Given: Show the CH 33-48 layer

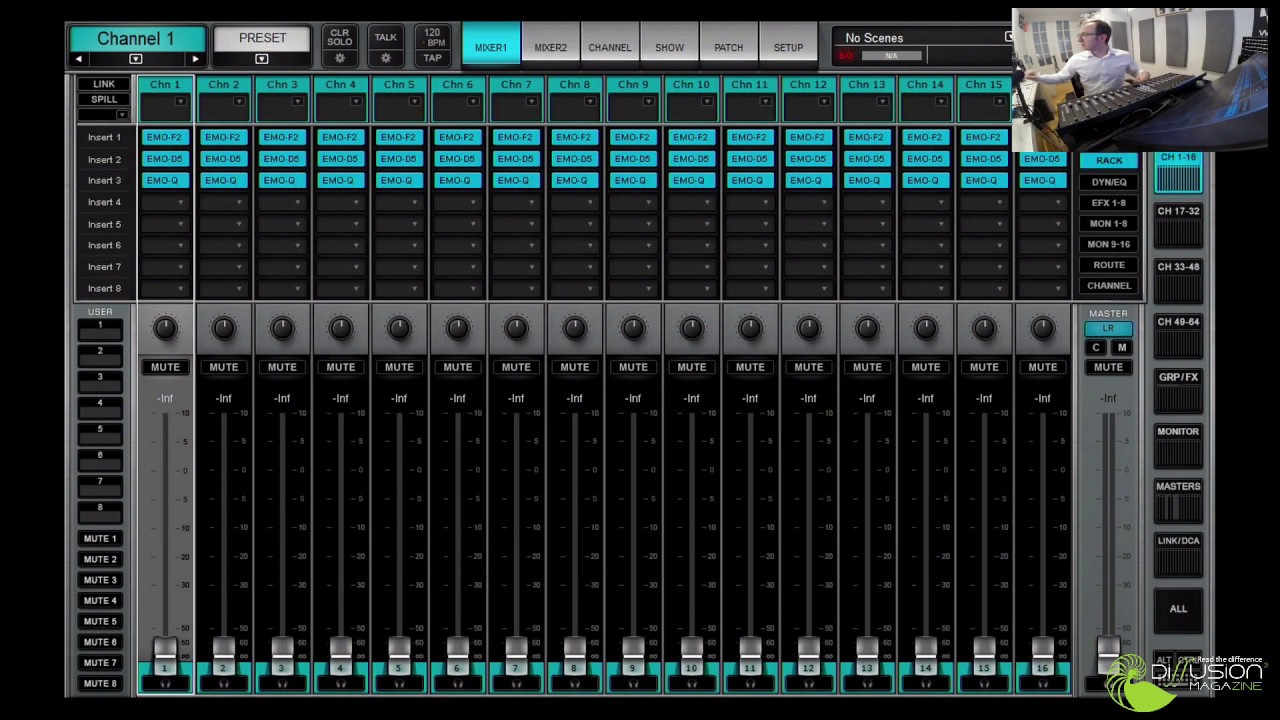Looking at the screenshot, I should coord(1178,282).
